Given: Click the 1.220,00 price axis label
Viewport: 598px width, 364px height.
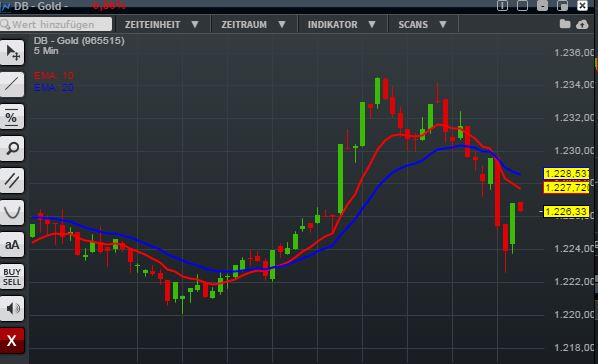Looking at the screenshot, I should pyautogui.click(x=574, y=315).
